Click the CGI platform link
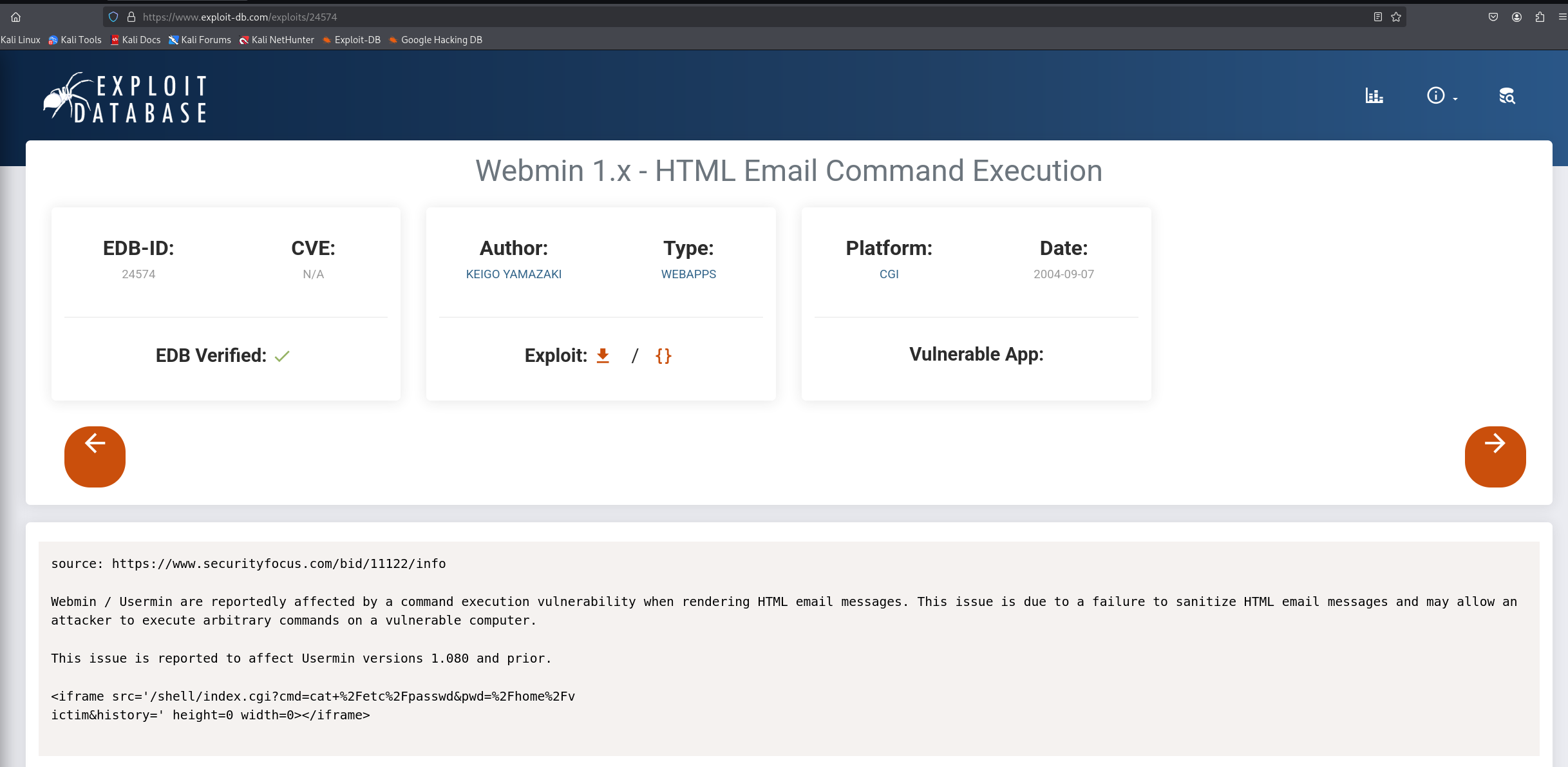1568x767 pixels. 889,274
